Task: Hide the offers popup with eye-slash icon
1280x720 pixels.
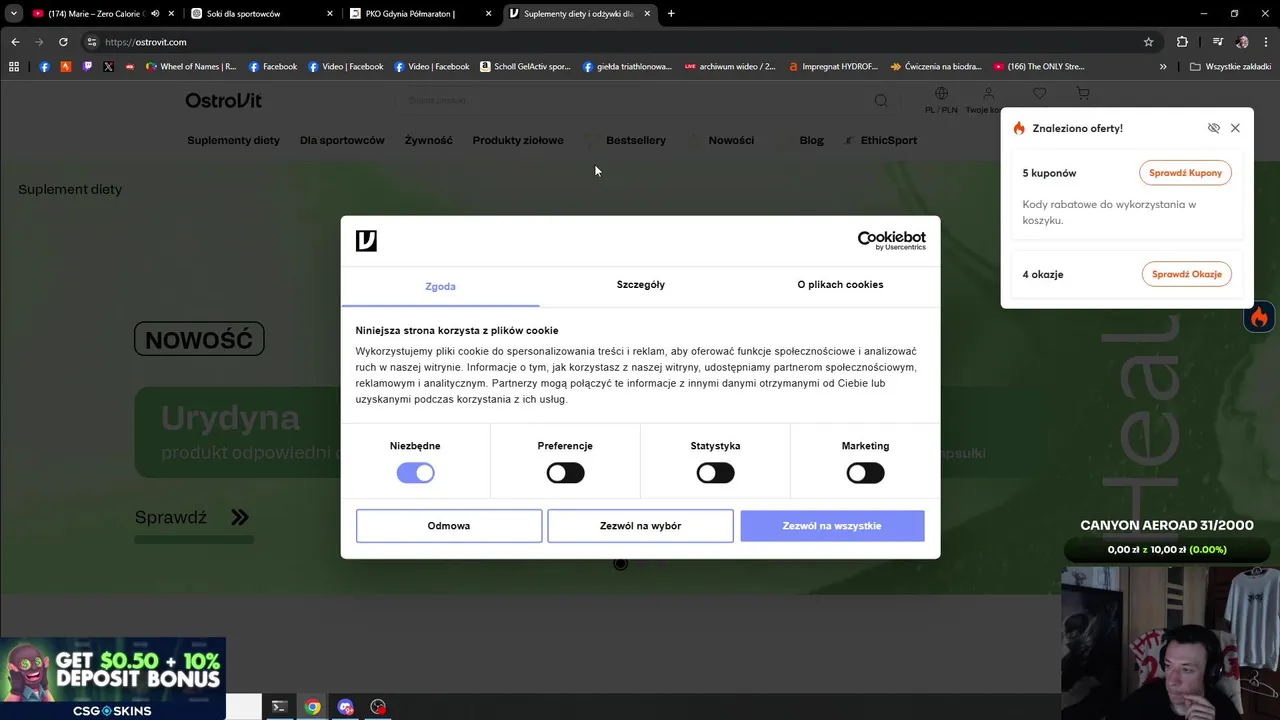Action: pyautogui.click(x=1214, y=128)
